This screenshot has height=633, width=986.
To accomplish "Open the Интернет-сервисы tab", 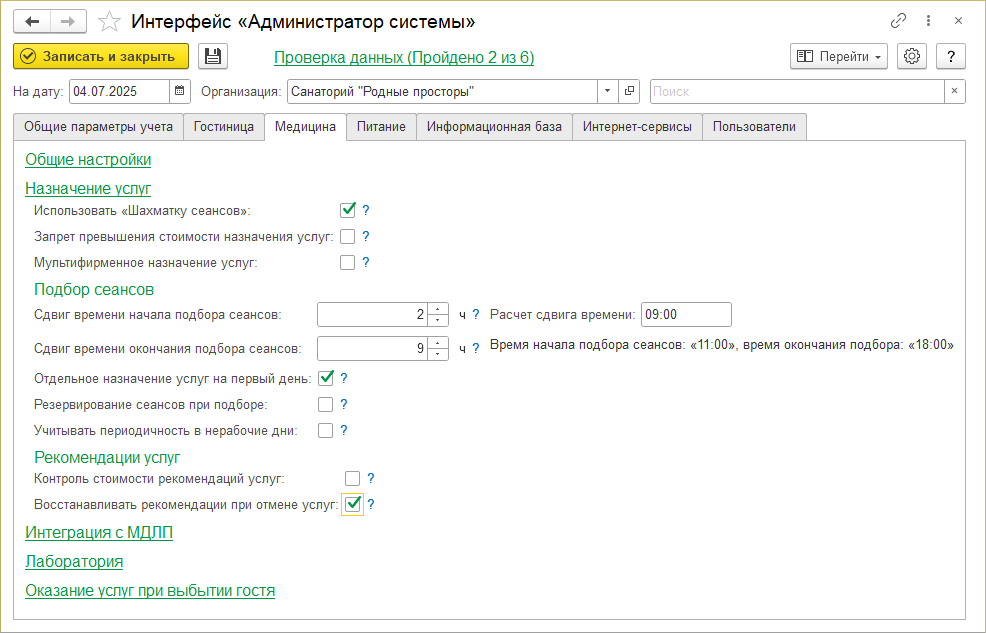I will 637,127.
